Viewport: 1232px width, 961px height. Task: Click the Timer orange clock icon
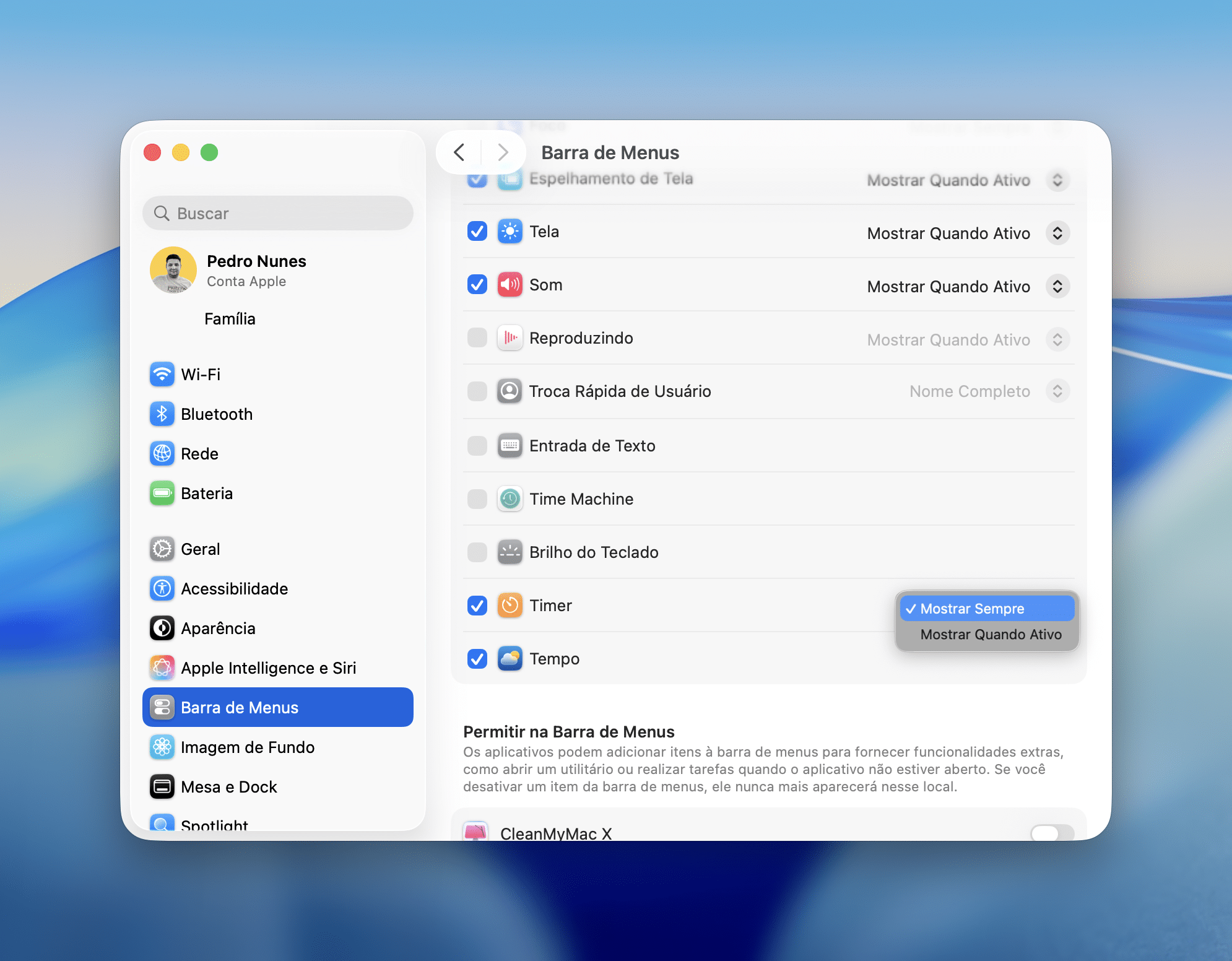[x=510, y=606]
